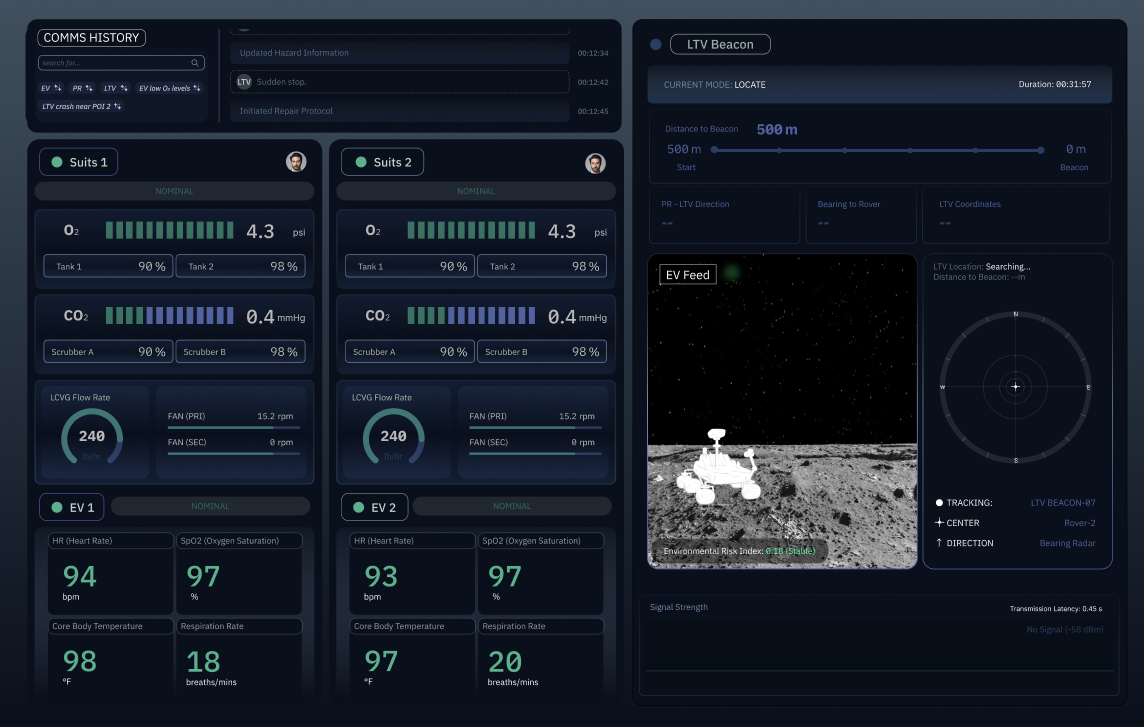Toggle the LTV Beacon status indicator dot
Screen dimensions: 1144x727
click(656, 45)
